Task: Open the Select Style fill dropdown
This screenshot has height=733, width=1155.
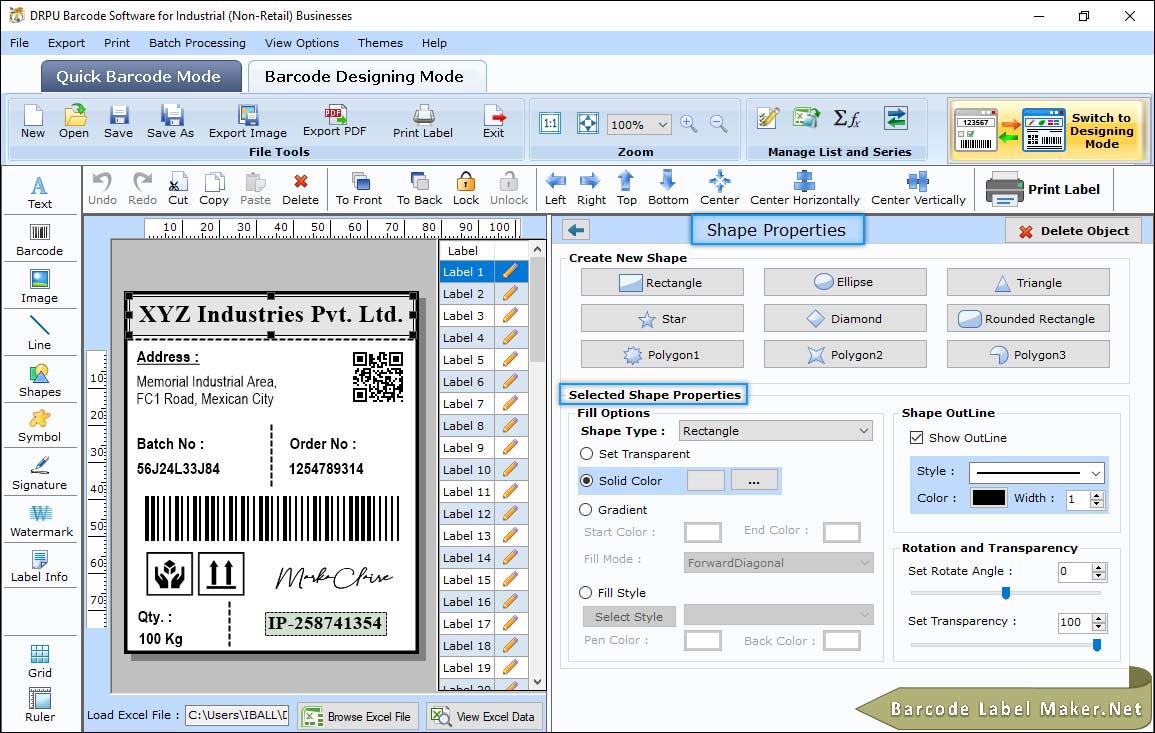Action: [x=779, y=614]
